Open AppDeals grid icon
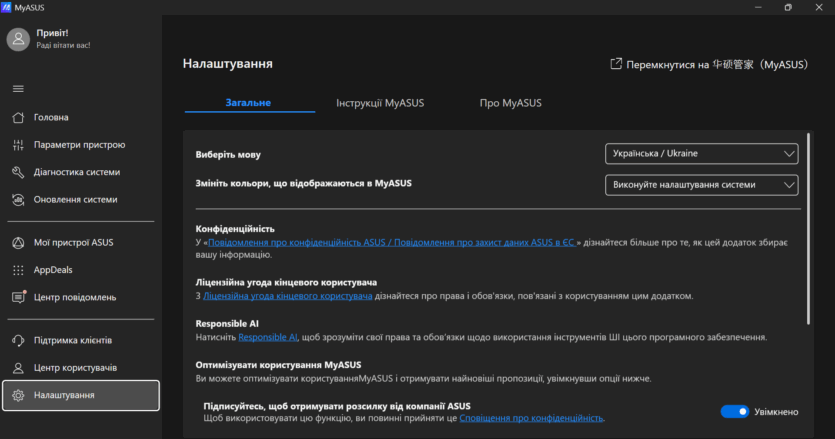The width and height of the screenshot is (835, 439). click(x=17, y=270)
